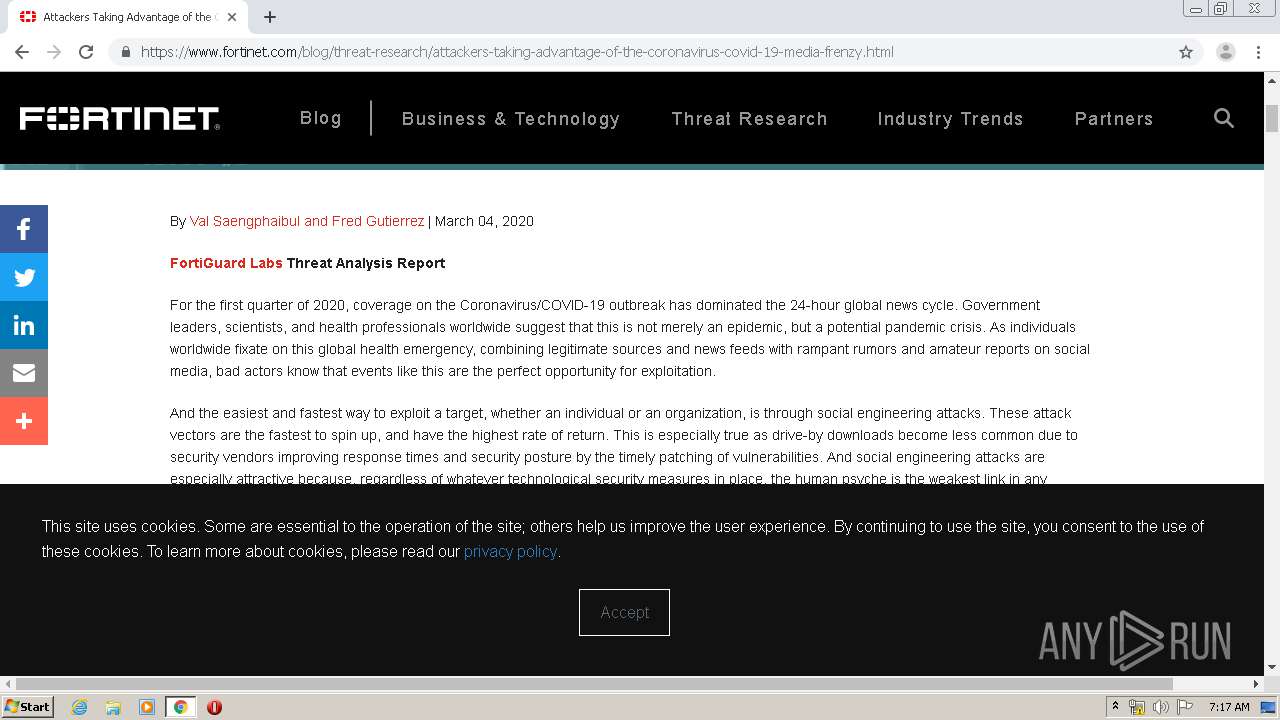Open volume control in tray
Image resolution: width=1280 pixels, height=720 pixels.
point(1161,707)
